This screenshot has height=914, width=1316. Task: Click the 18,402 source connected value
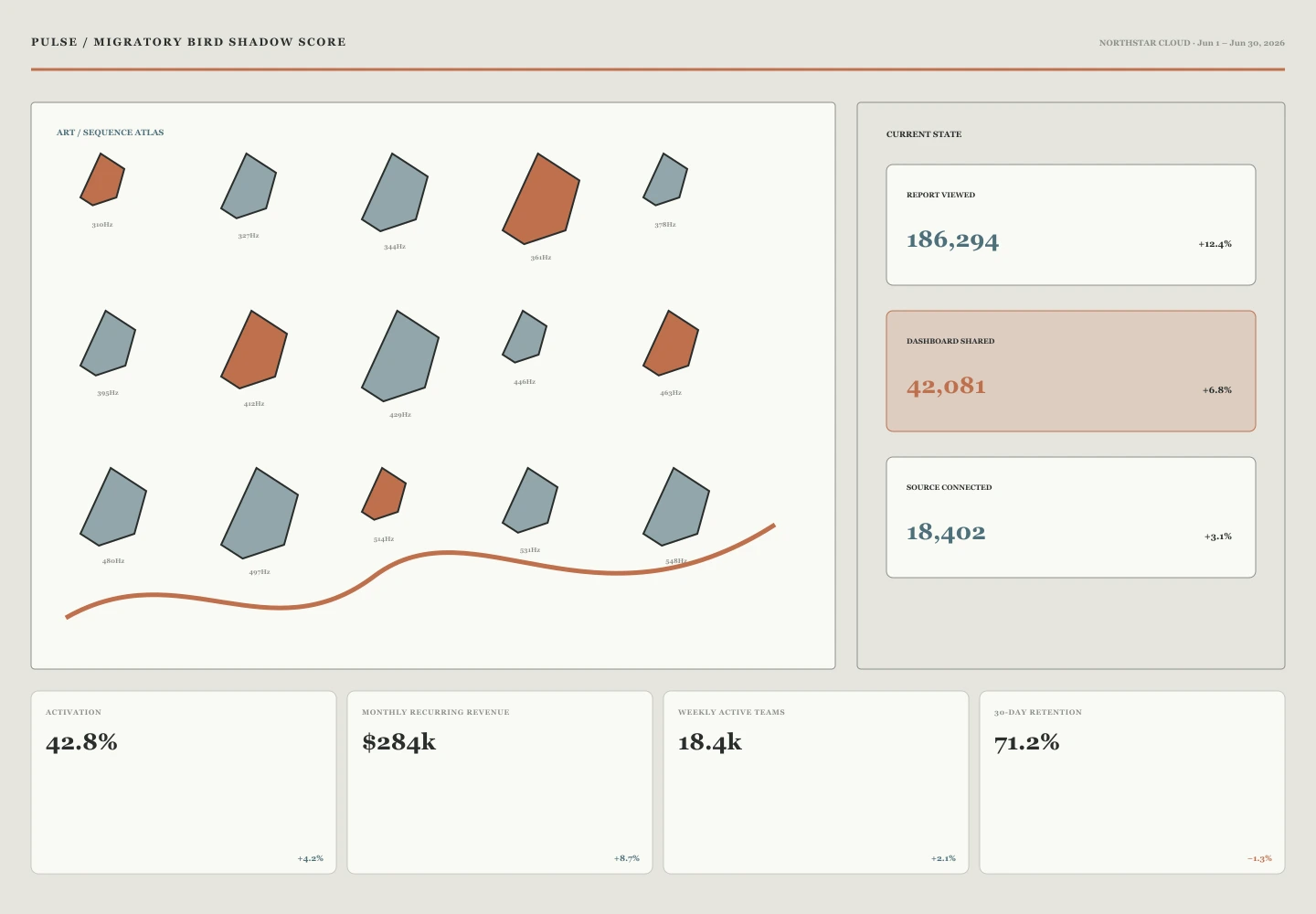(946, 533)
